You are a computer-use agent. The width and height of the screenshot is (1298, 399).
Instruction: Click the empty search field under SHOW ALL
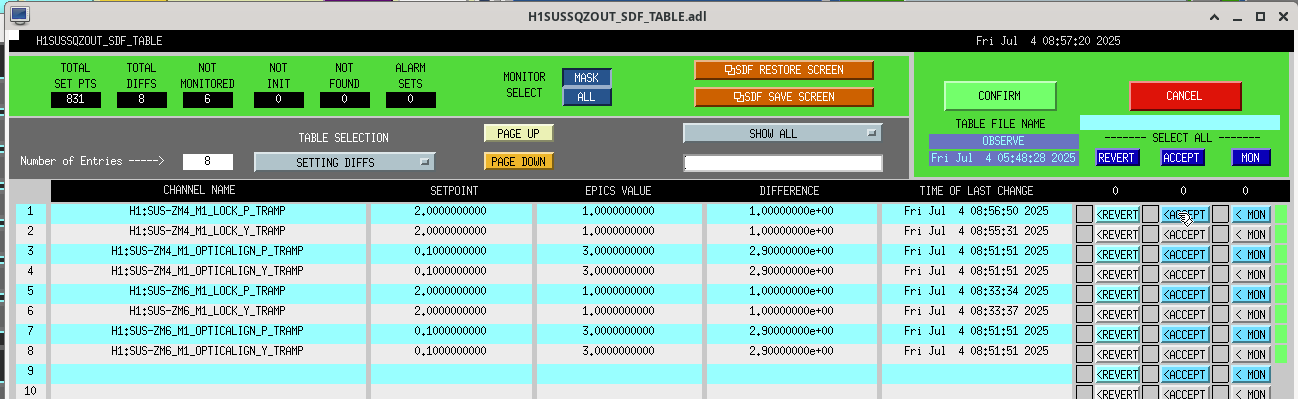coord(783,163)
